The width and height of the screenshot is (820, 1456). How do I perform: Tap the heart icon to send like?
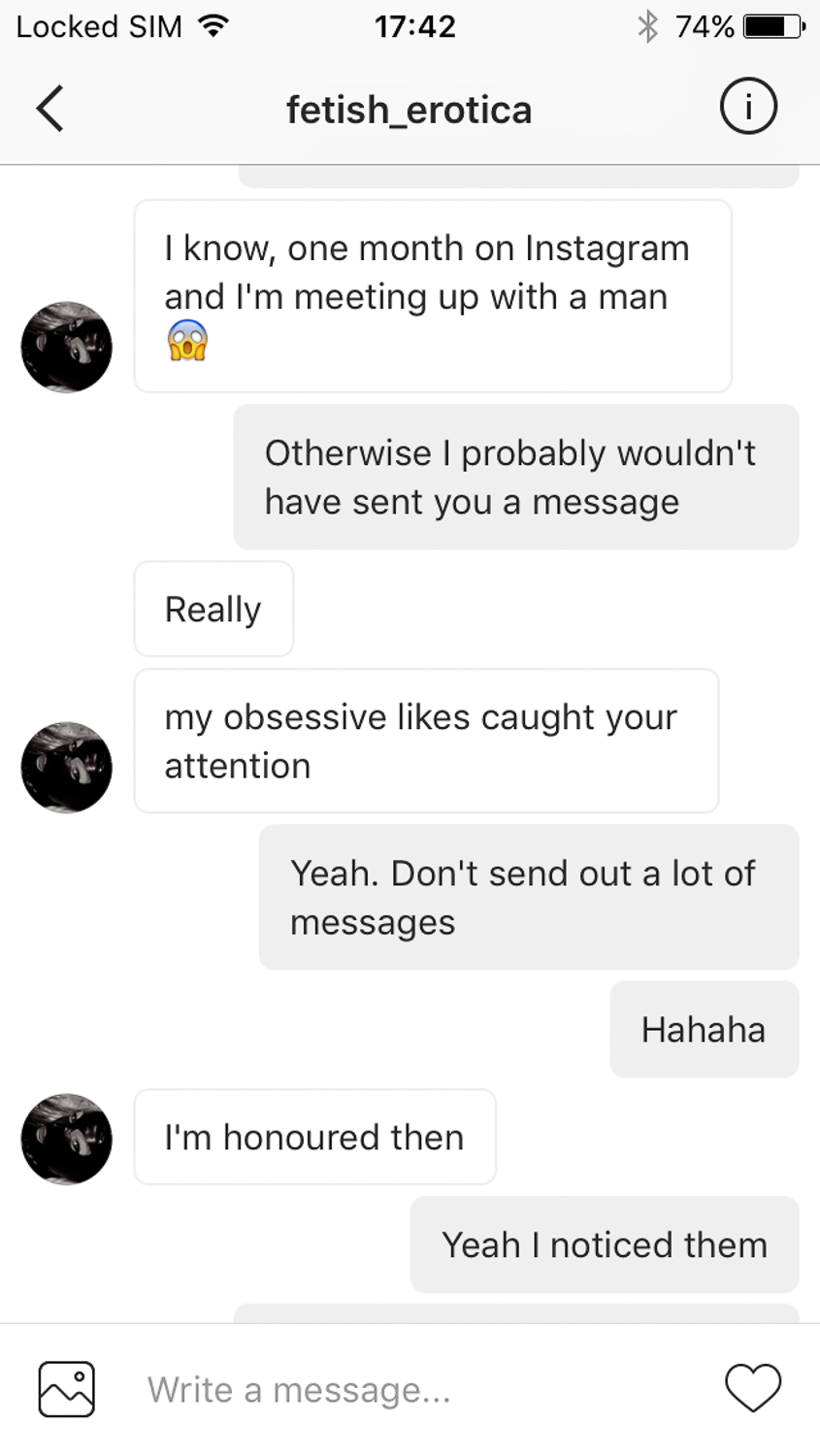753,1388
